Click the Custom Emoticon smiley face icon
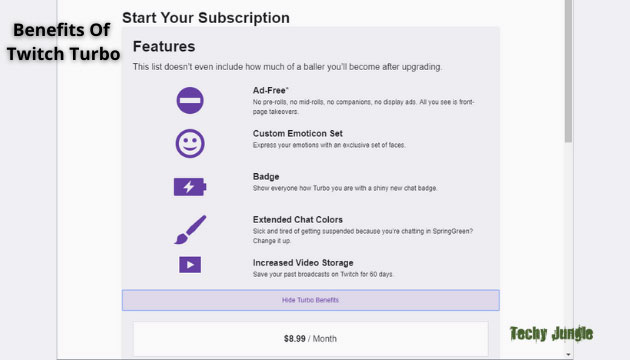This screenshot has height=360, width=630. point(190,143)
